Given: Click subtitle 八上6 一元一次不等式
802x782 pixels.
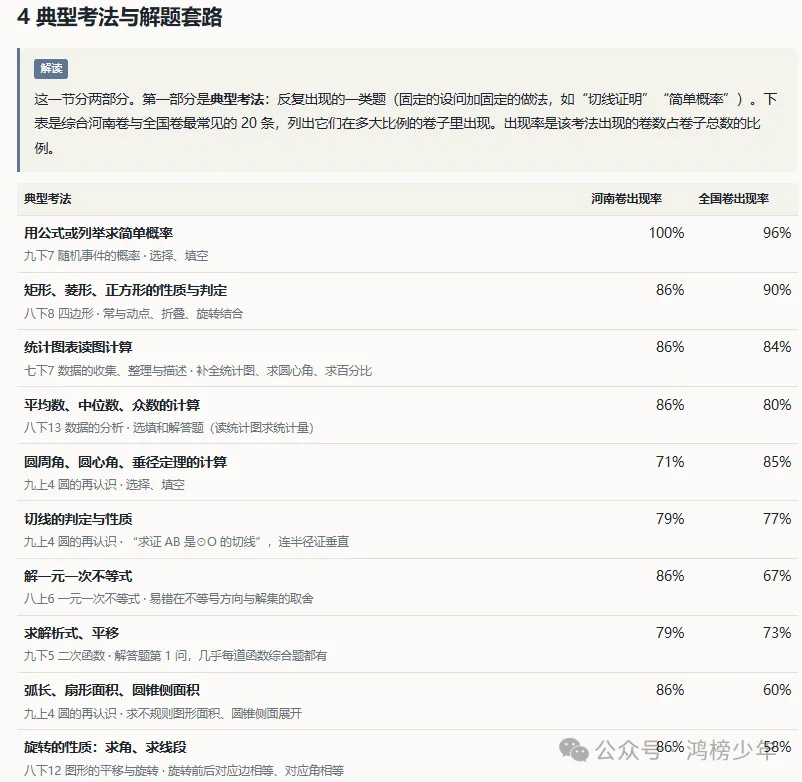Looking at the screenshot, I should tap(82, 599).
